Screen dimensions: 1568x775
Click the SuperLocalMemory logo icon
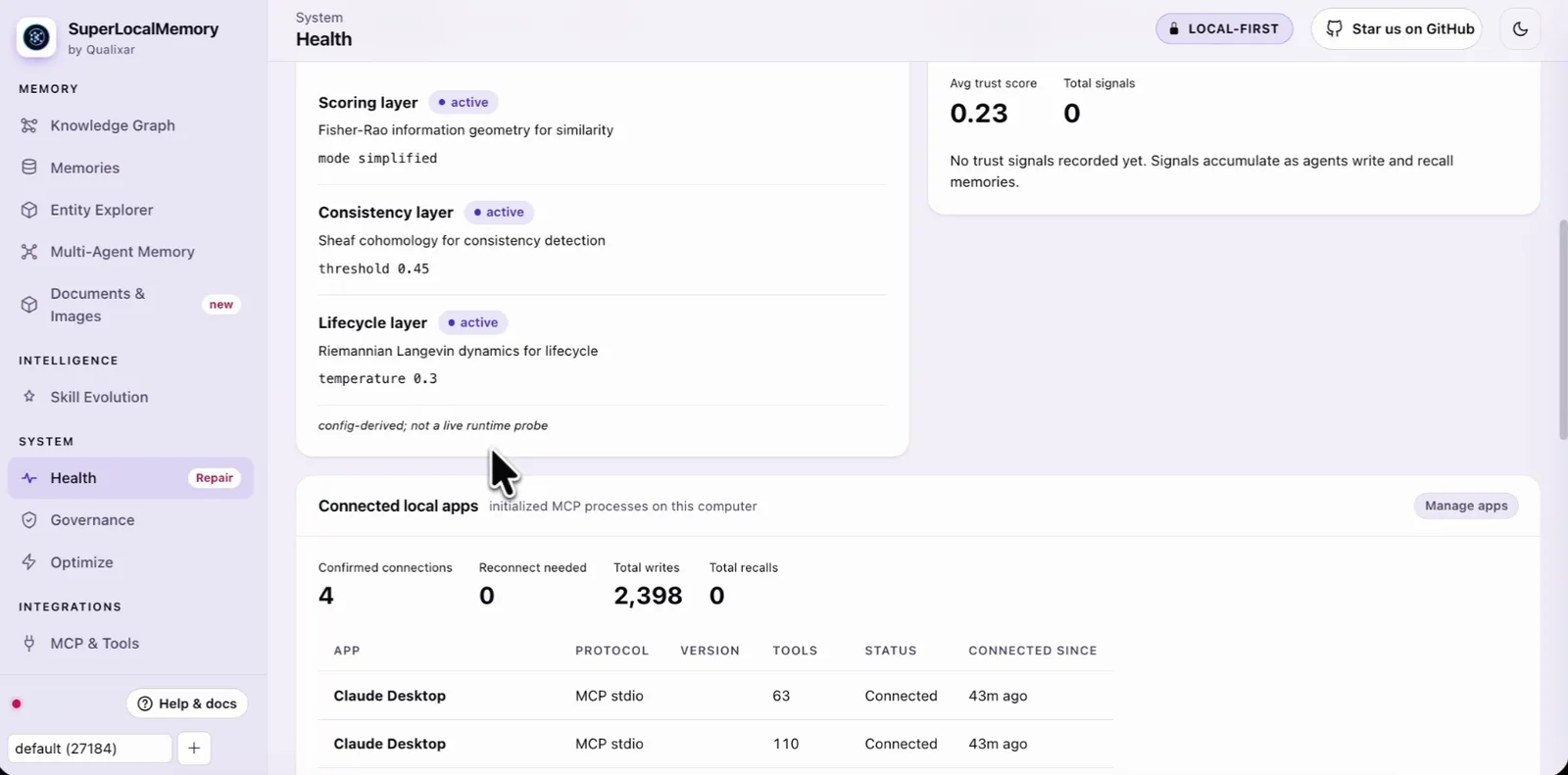36,37
